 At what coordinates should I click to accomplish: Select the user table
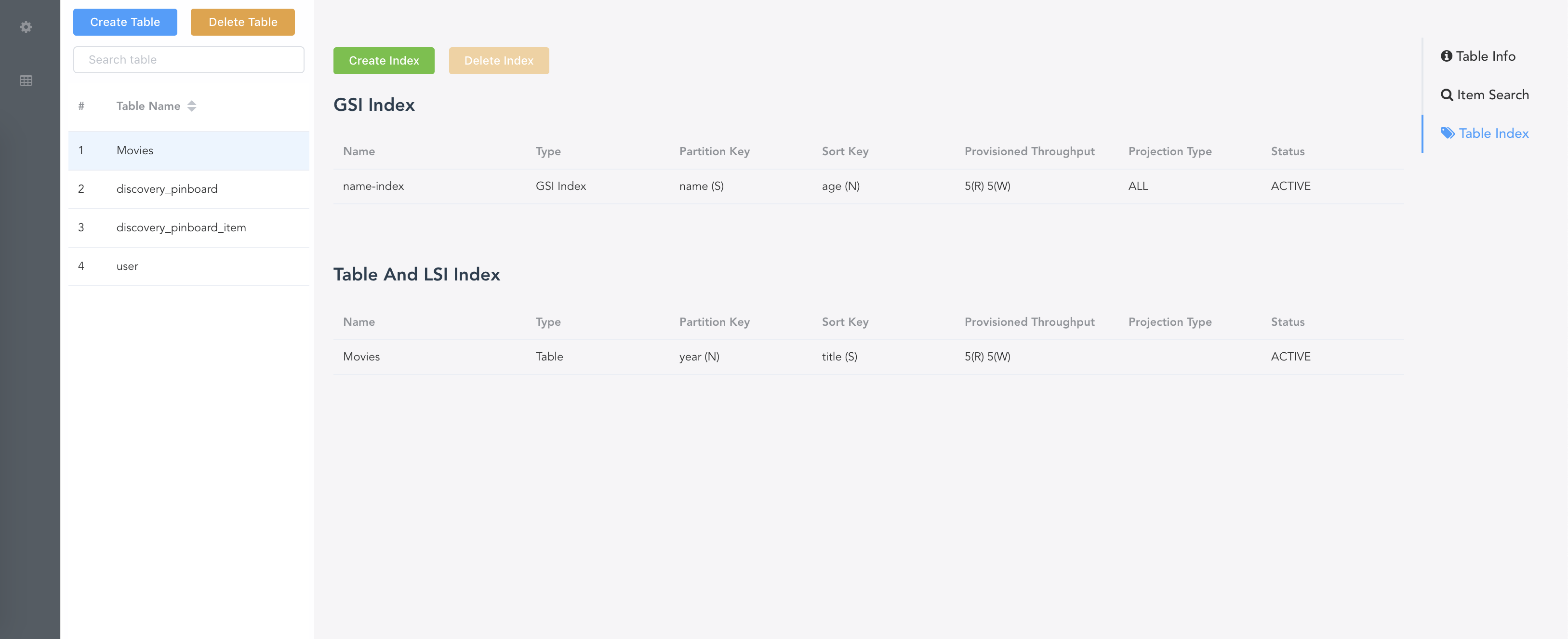click(x=127, y=266)
